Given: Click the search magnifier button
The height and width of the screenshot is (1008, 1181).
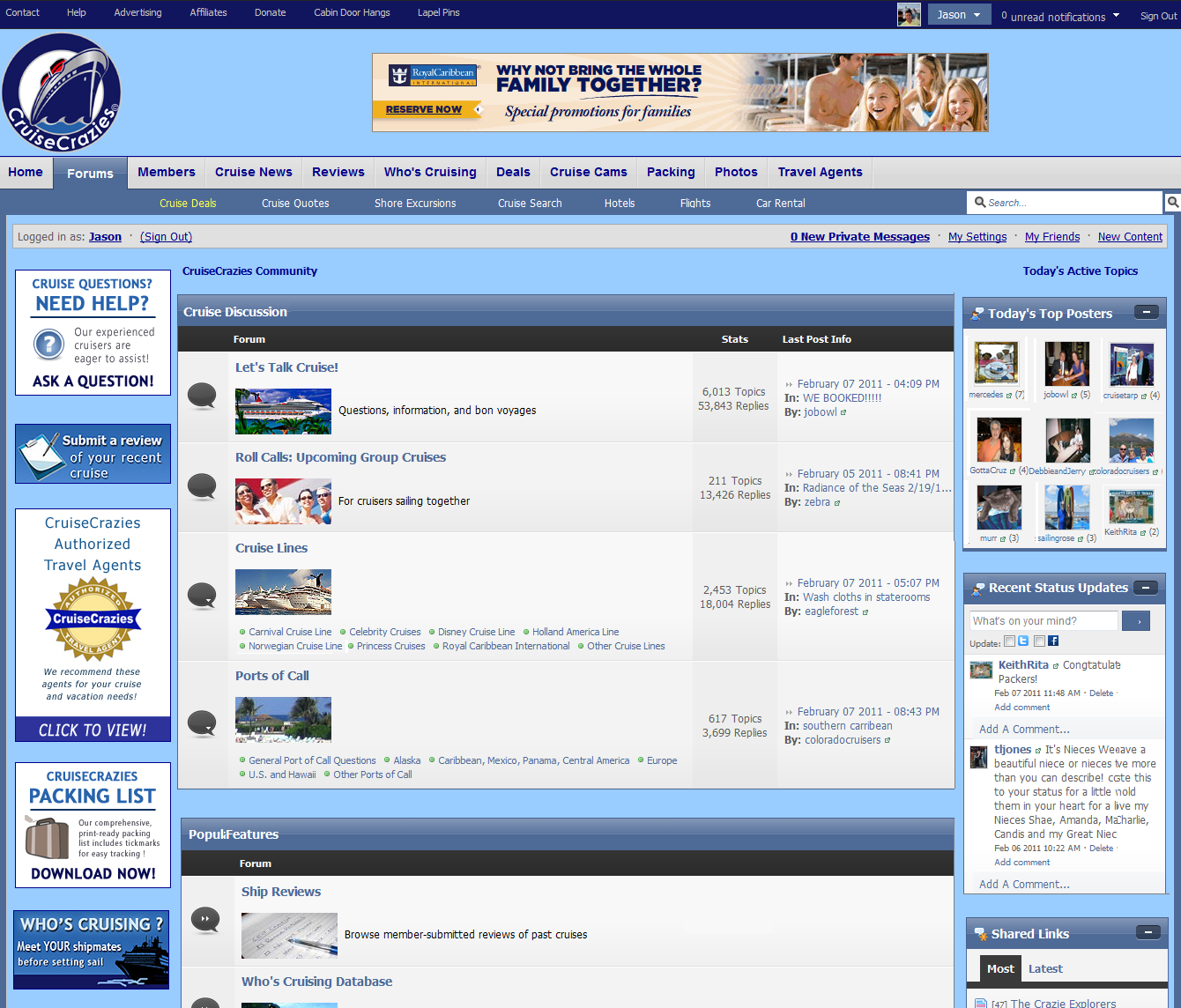Looking at the screenshot, I should click(x=1172, y=203).
